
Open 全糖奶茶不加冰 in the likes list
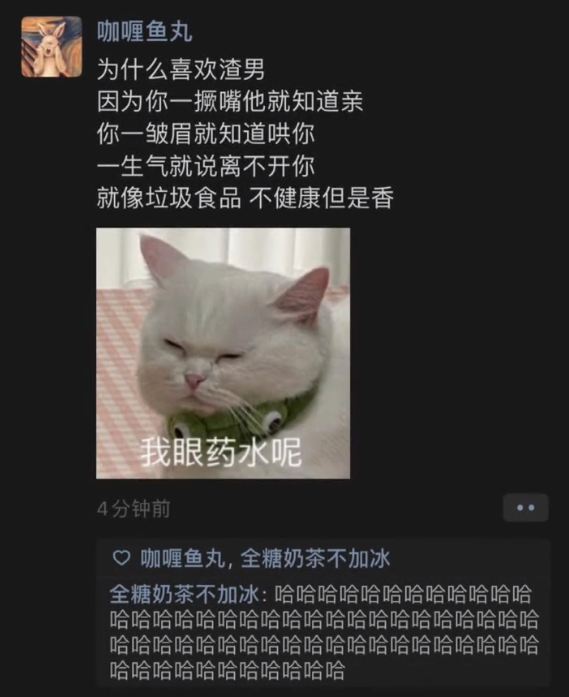[x=315, y=558]
